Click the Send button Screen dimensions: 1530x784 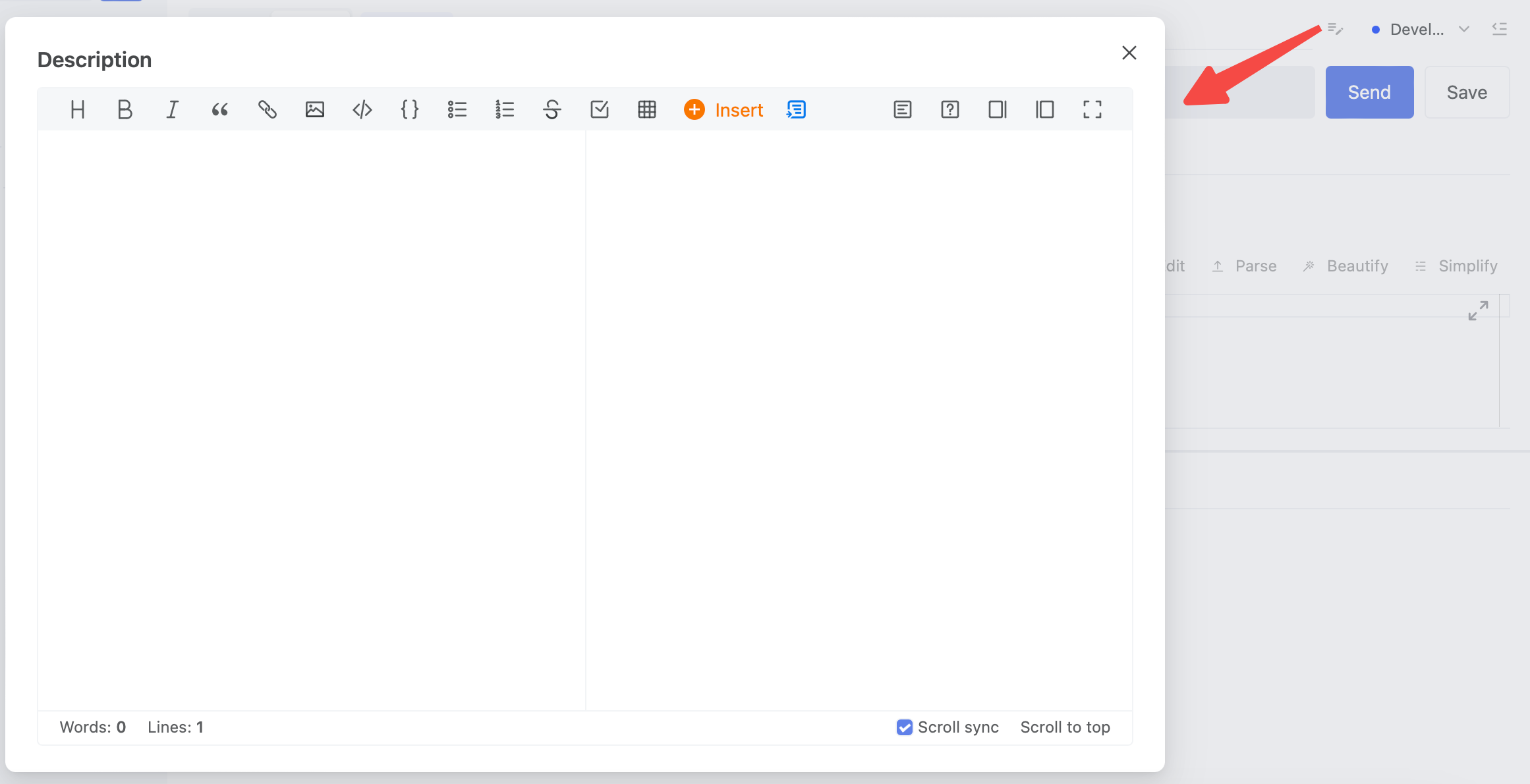pos(1370,92)
